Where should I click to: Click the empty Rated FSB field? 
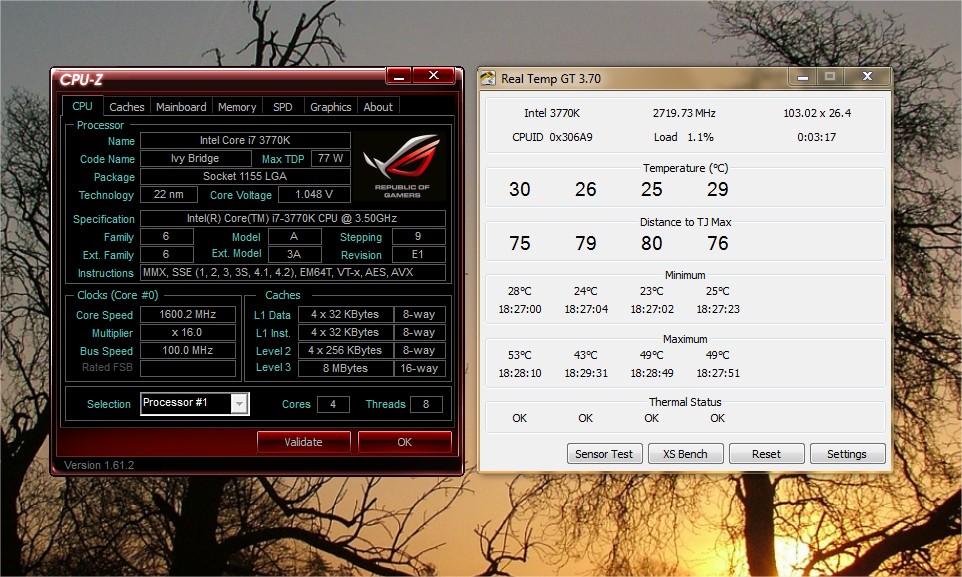pos(188,368)
